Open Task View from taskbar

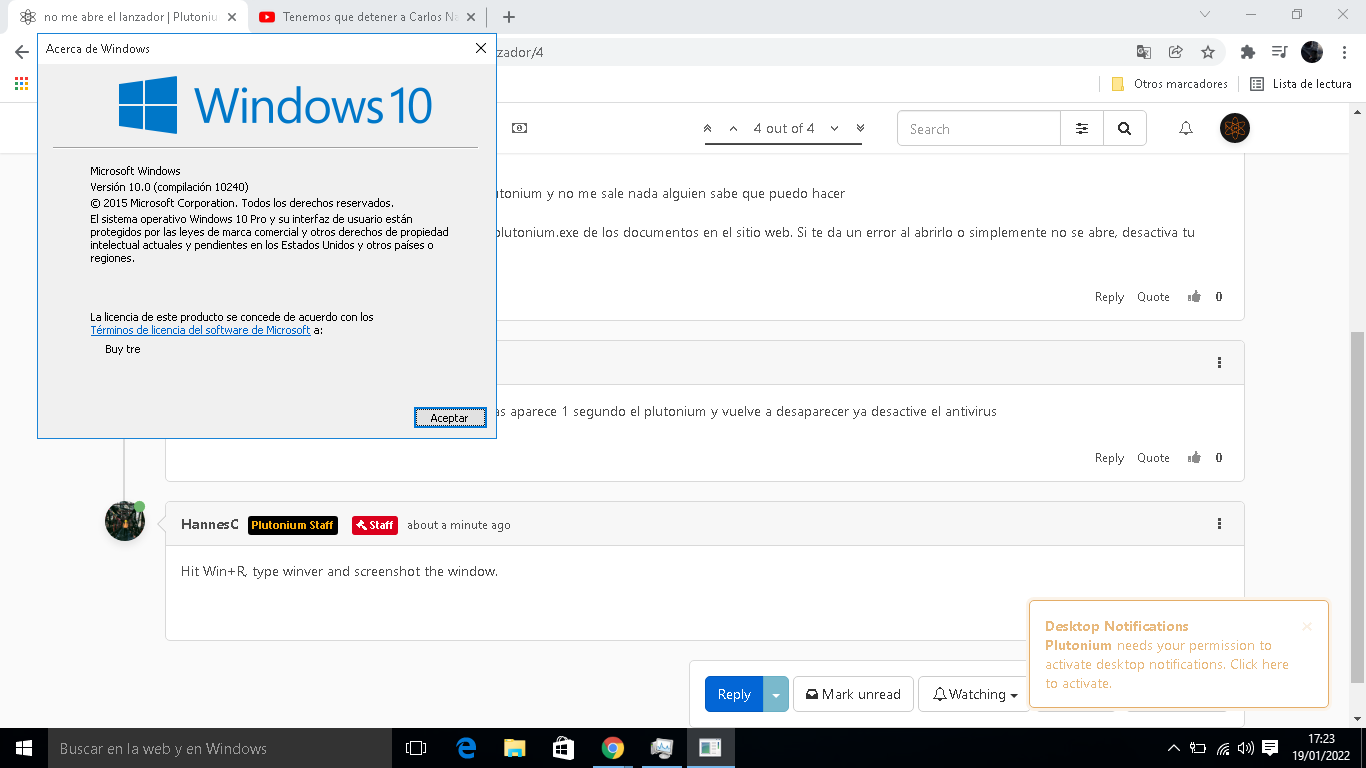tap(416, 748)
